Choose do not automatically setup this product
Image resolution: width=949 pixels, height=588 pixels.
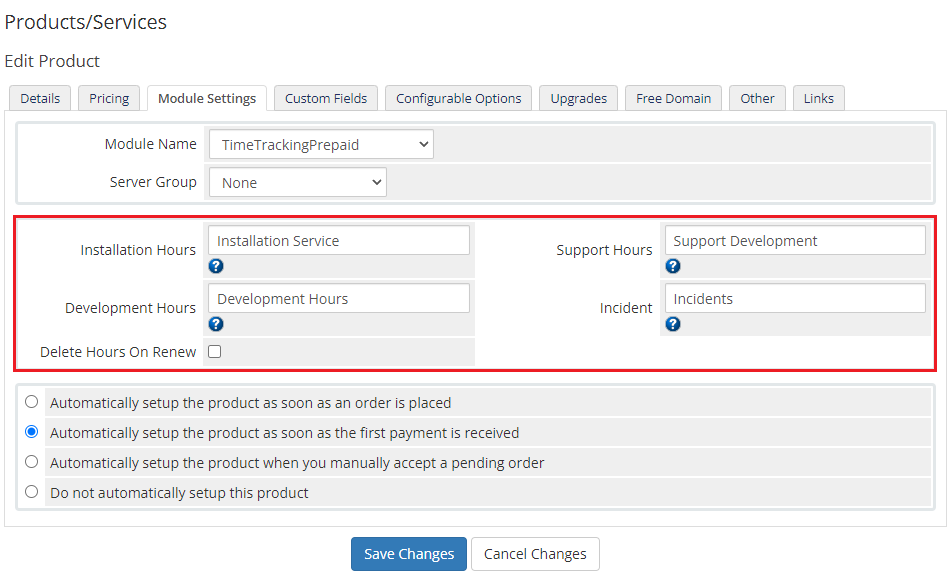click(31, 492)
